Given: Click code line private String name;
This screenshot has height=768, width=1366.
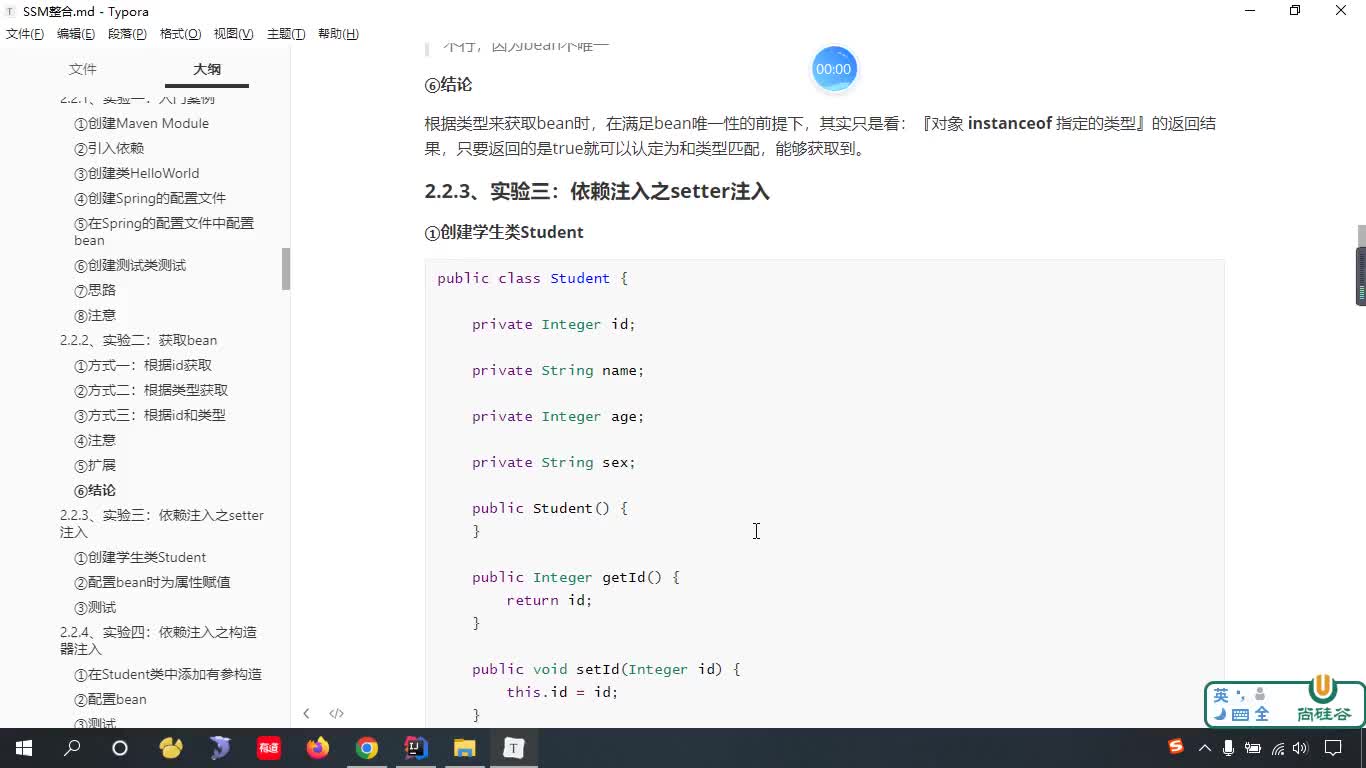Looking at the screenshot, I should coord(558,371).
